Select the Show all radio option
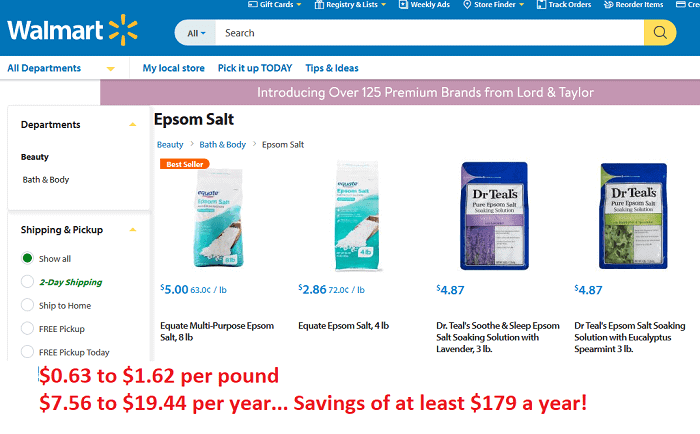The width and height of the screenshot is (700, 434). pos(27,258)
